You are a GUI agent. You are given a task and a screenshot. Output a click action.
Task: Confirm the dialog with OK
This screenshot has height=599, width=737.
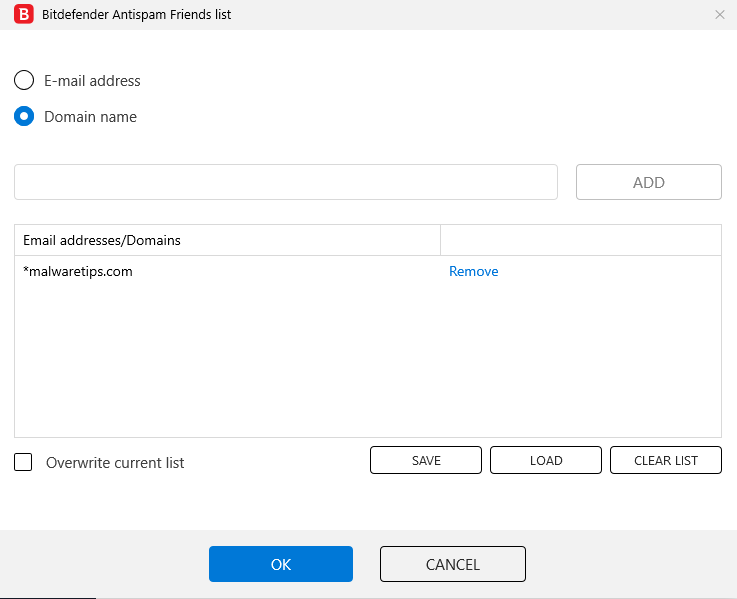click(281, 564)
